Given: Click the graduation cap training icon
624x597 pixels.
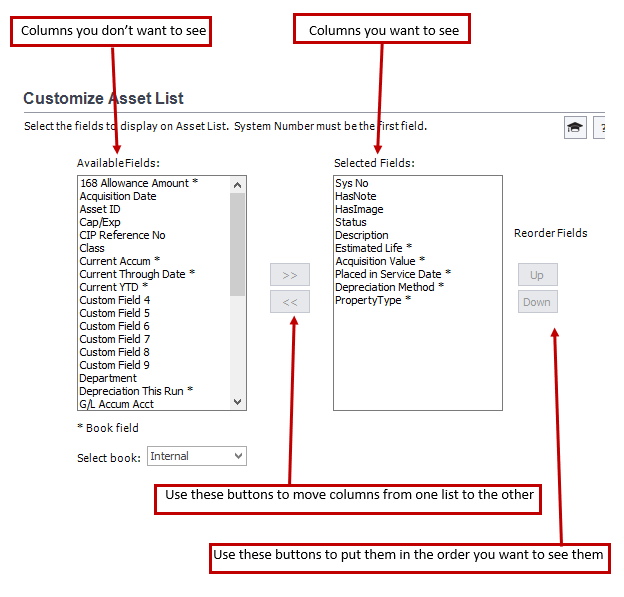Looking at the screenshot, I should pyautogui.click(x=575, y=127).
